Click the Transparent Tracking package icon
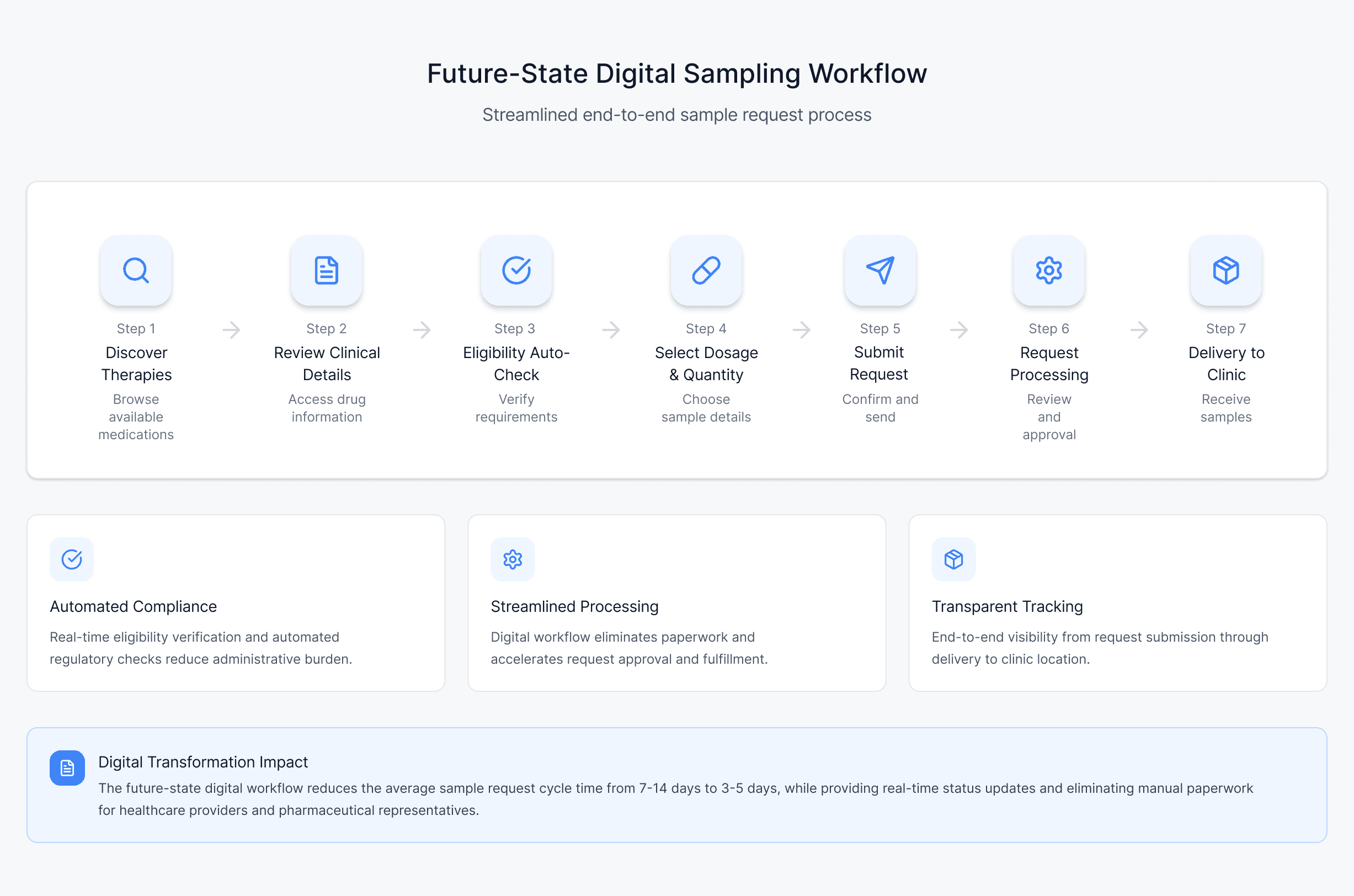 953,559
